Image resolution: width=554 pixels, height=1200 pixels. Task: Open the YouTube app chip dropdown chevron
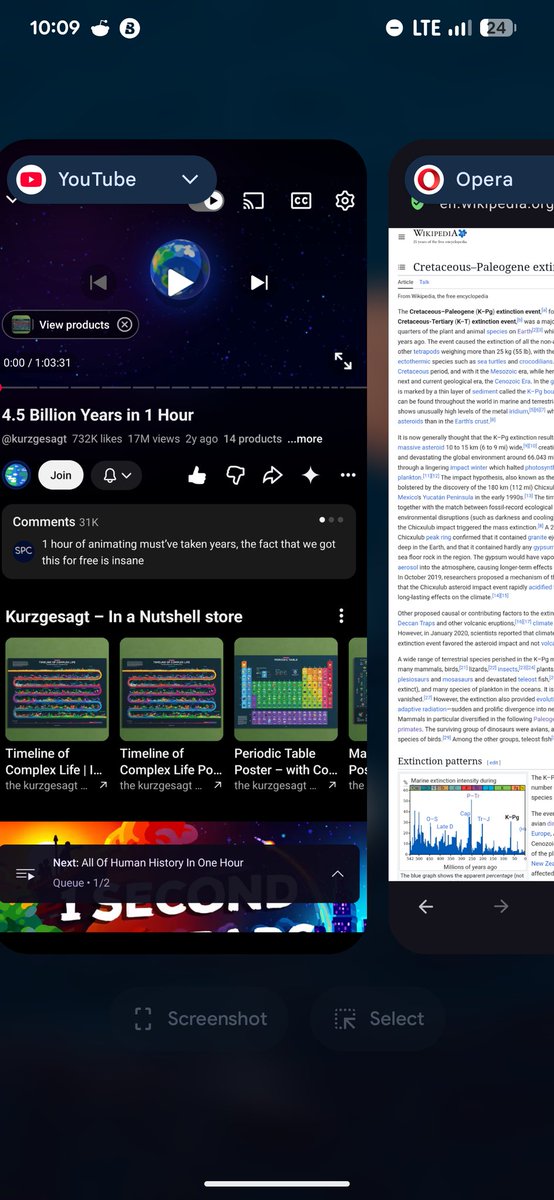[x=190, y=180]
